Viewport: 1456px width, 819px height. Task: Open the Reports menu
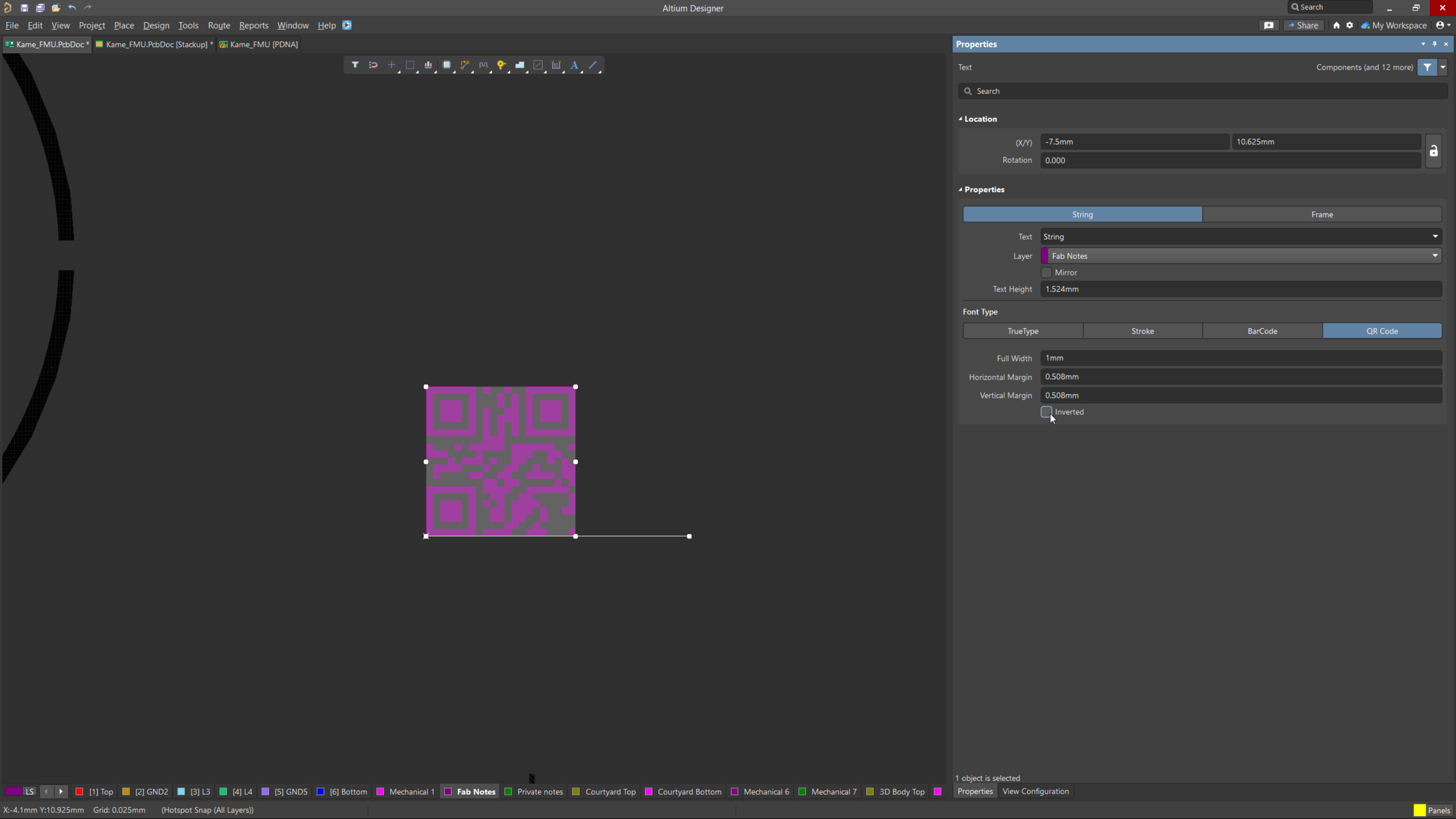(x=254, y=25)
